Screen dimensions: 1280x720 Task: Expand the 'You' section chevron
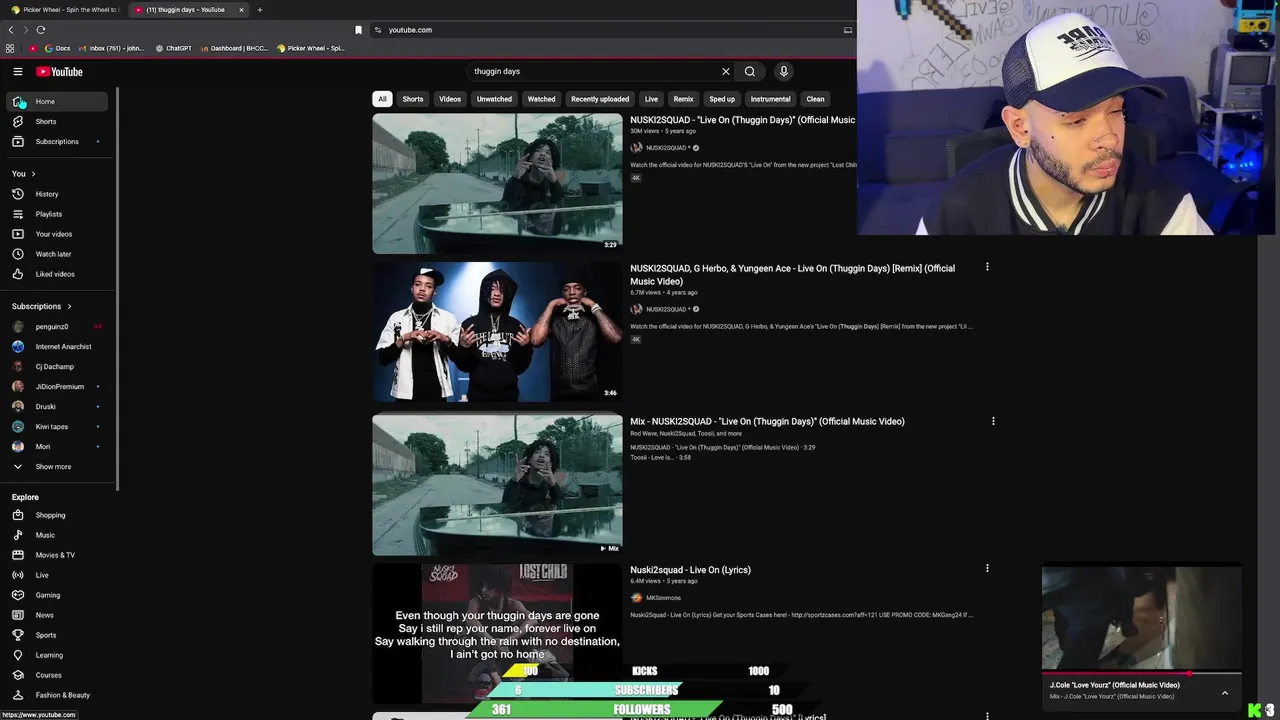pyautogui.click(x=33, y=174)
